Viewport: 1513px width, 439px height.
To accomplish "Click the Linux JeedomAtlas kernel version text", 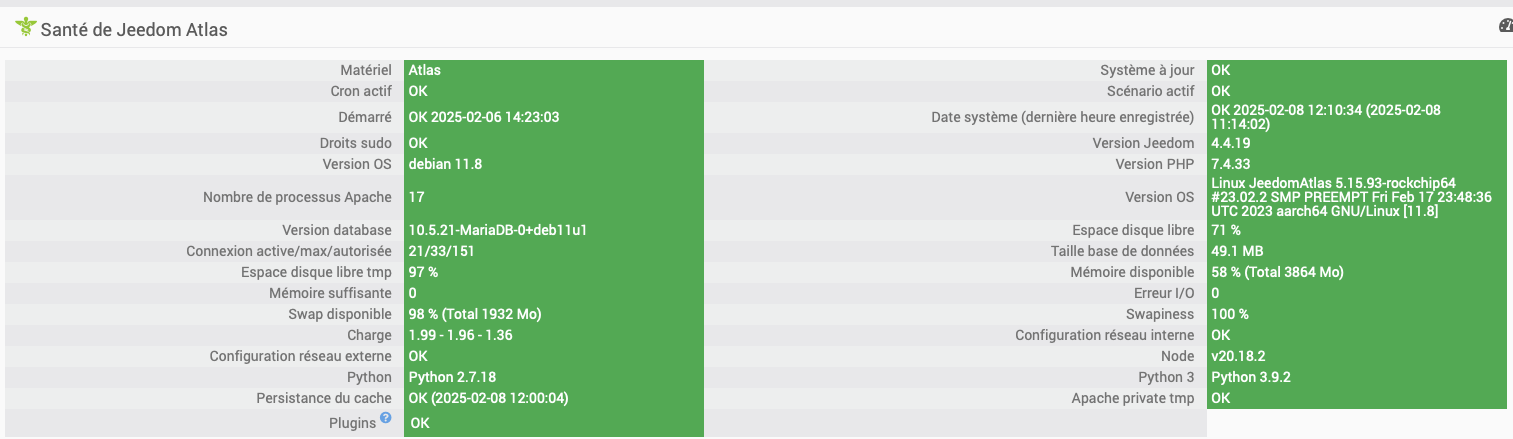I will tap(1350, 197).
